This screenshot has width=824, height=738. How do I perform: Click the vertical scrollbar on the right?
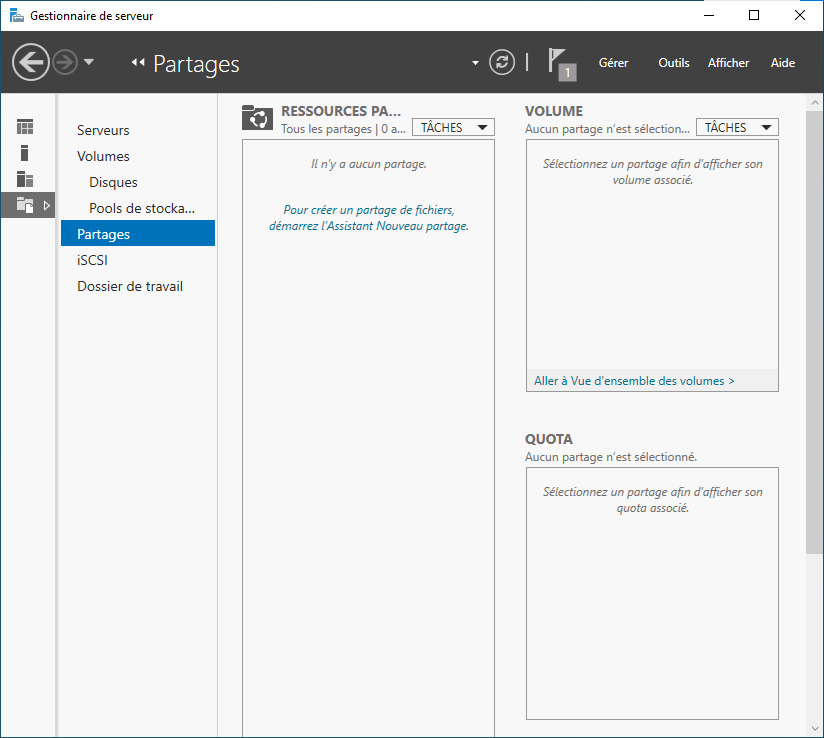(814, 400)
